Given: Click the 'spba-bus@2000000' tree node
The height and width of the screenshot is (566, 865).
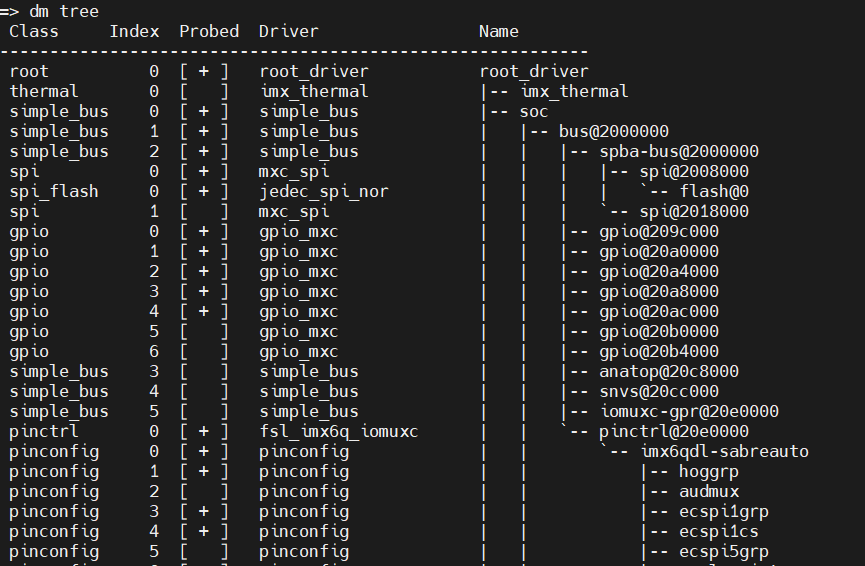Looking at the screenshot, I should point(679,152).
